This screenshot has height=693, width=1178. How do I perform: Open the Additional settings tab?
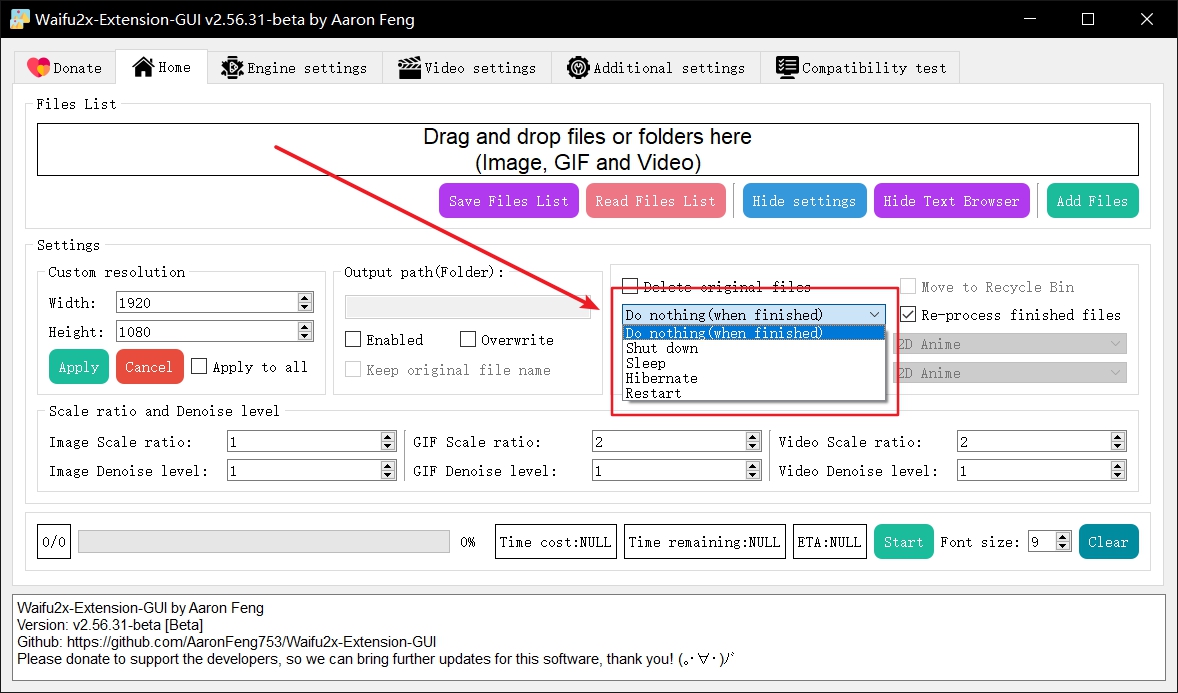click(x=656, y=68)
